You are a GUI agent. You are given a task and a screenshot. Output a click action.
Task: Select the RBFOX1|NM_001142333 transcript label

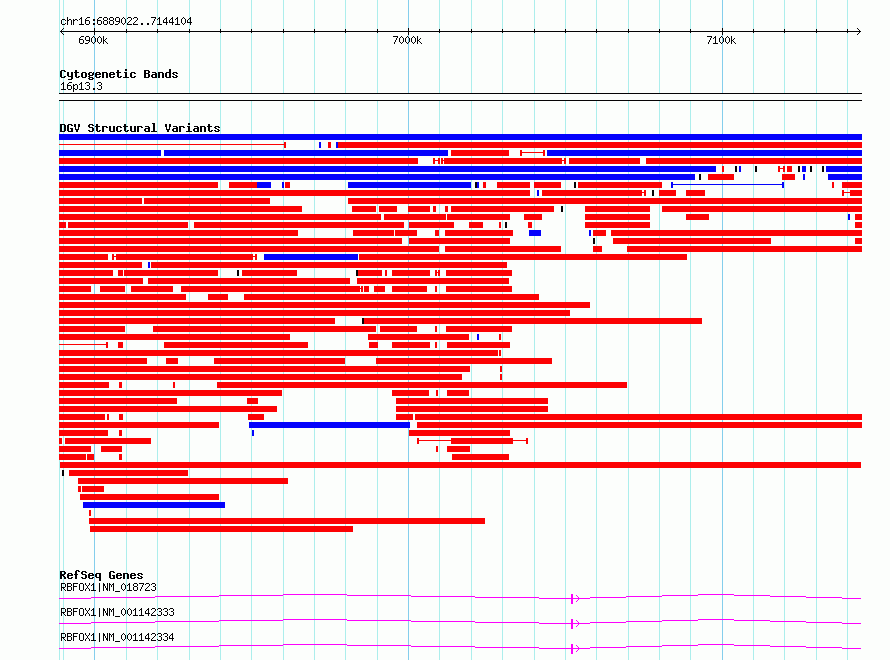click(x=117, y=612)
